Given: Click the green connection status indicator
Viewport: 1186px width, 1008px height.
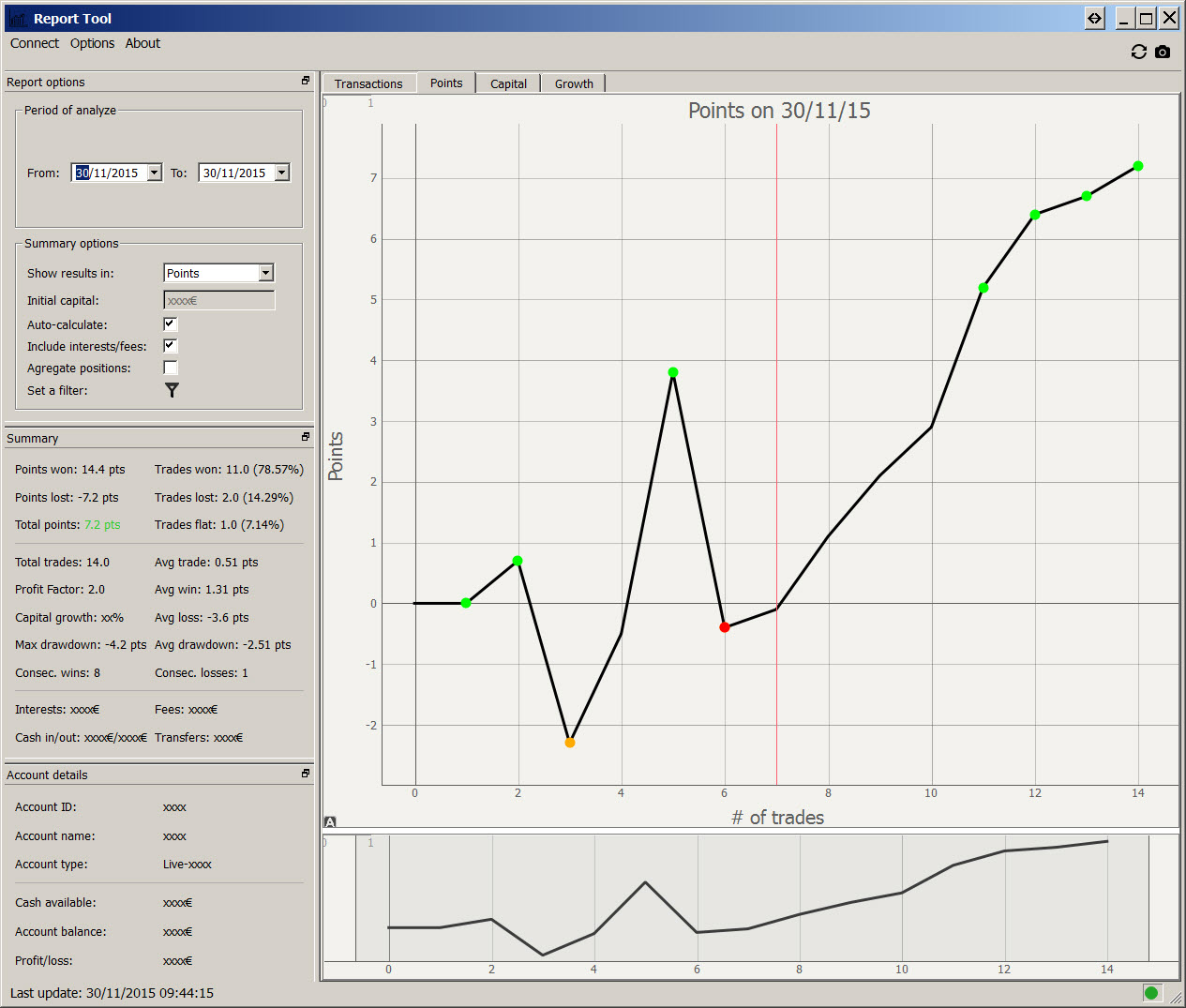Looking at the screenshot, I should coord(1151,993).
